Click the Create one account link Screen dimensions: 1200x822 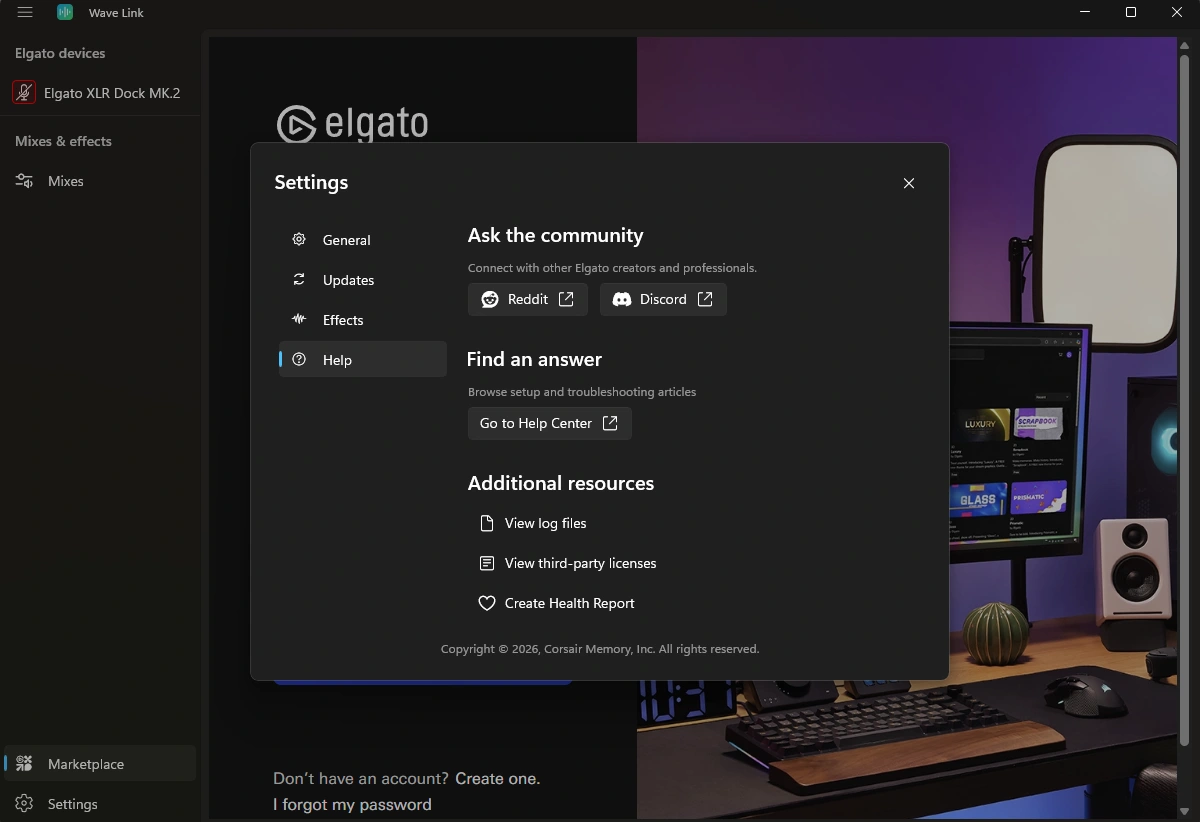coord(497,778)
